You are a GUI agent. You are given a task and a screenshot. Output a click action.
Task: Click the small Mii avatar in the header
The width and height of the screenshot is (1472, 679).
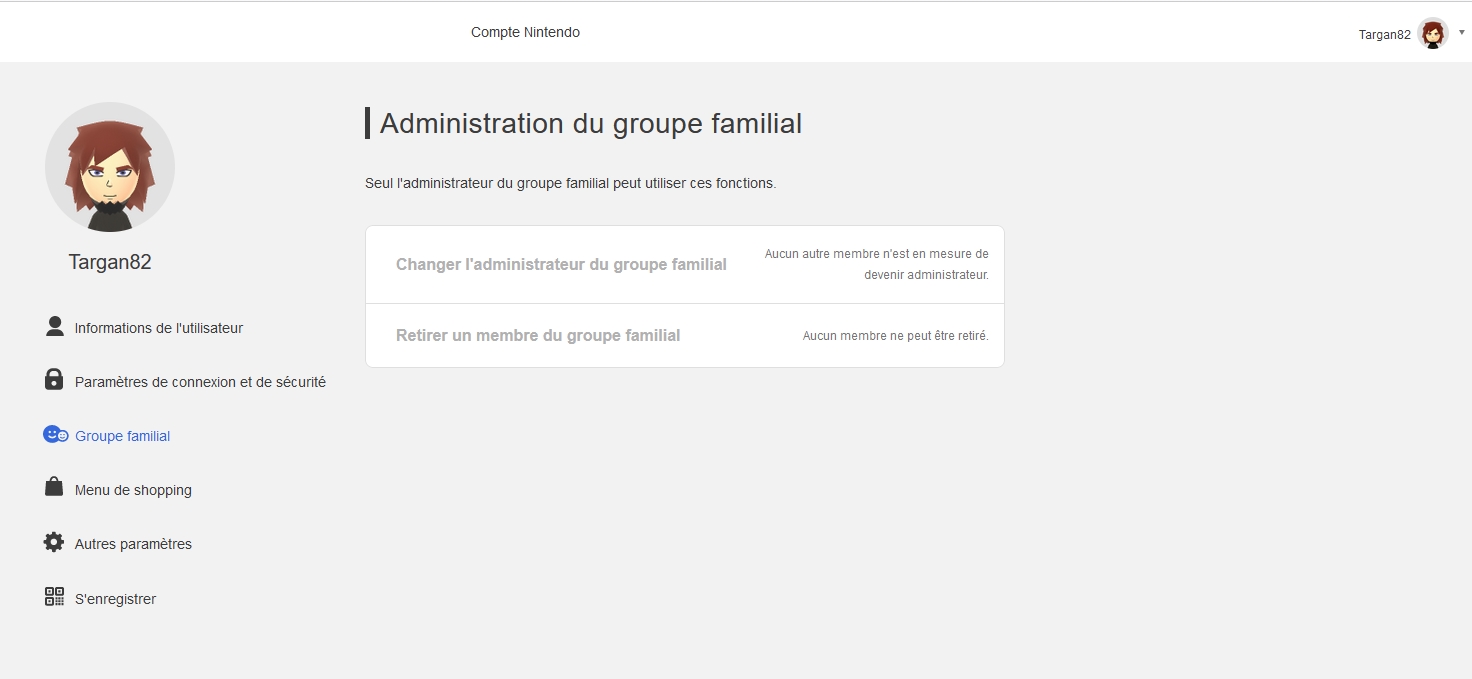point(1433,34)
